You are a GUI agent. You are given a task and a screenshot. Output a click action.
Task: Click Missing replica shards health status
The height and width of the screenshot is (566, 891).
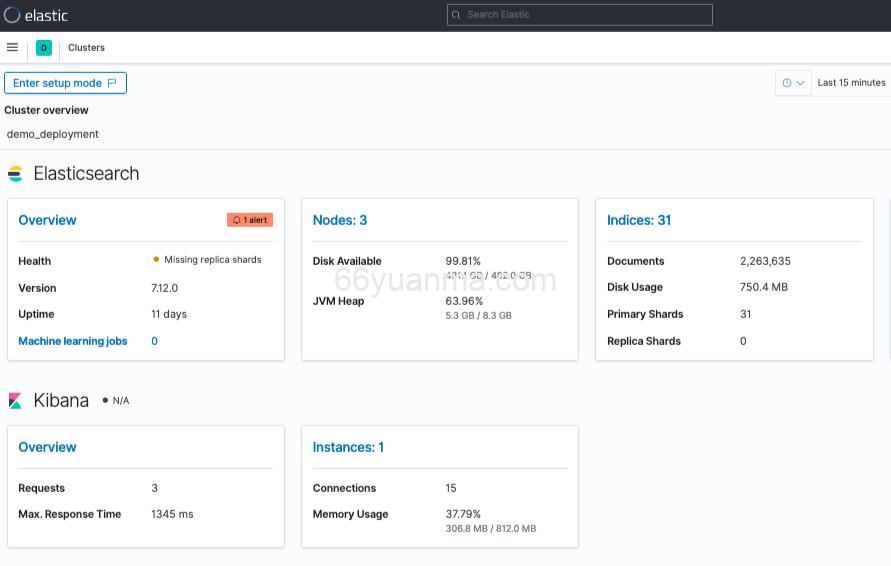(x=207, y=260)
